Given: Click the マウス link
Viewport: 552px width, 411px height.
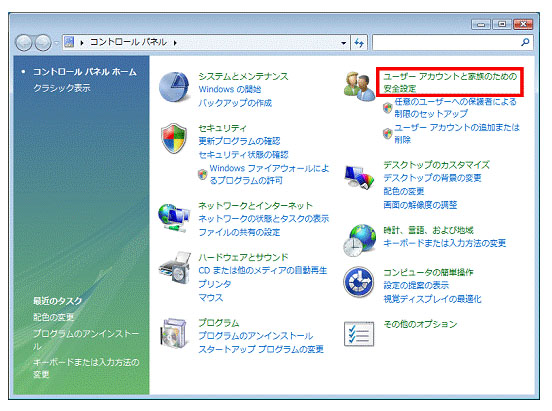Looking at the screenshot, I should coord(211,298).
